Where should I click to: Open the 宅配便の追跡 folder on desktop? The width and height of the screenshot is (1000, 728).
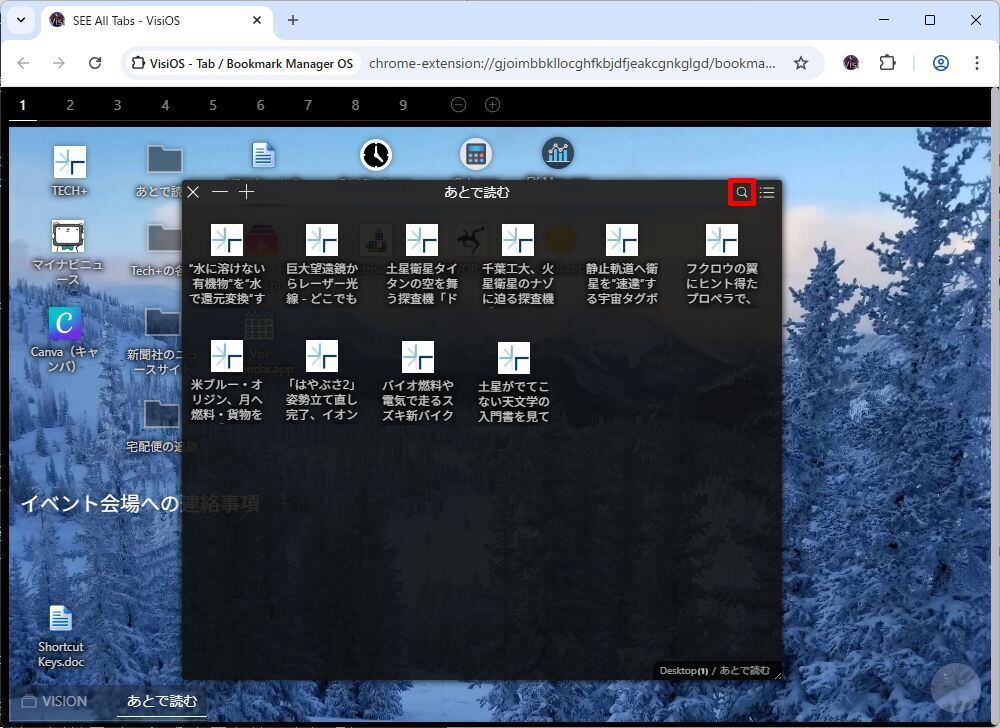click(x=159, y=426)
